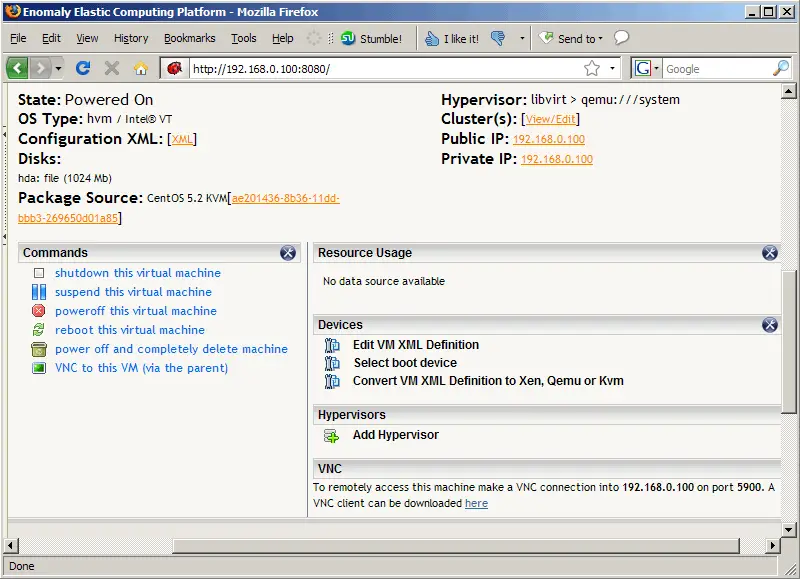Click the red poweroff virtual machine icon
Image resolution: width=800 pixels, height=579 pixels.
tap(39, 311)
